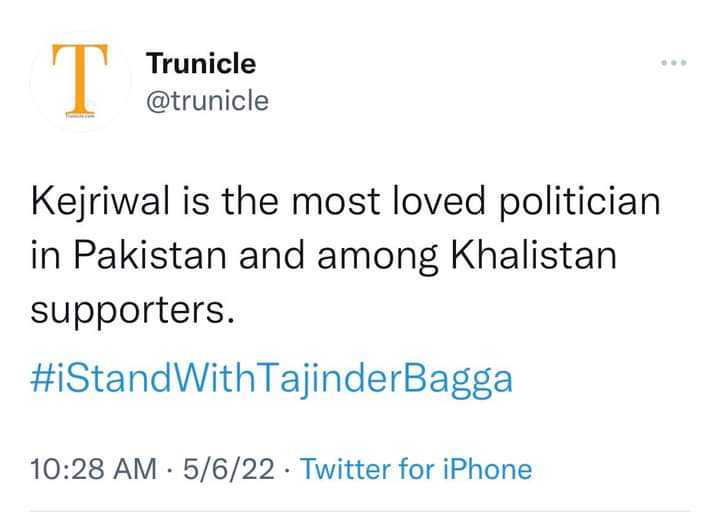Click the word Khalistan in the tweet

[x=534, y=256]
